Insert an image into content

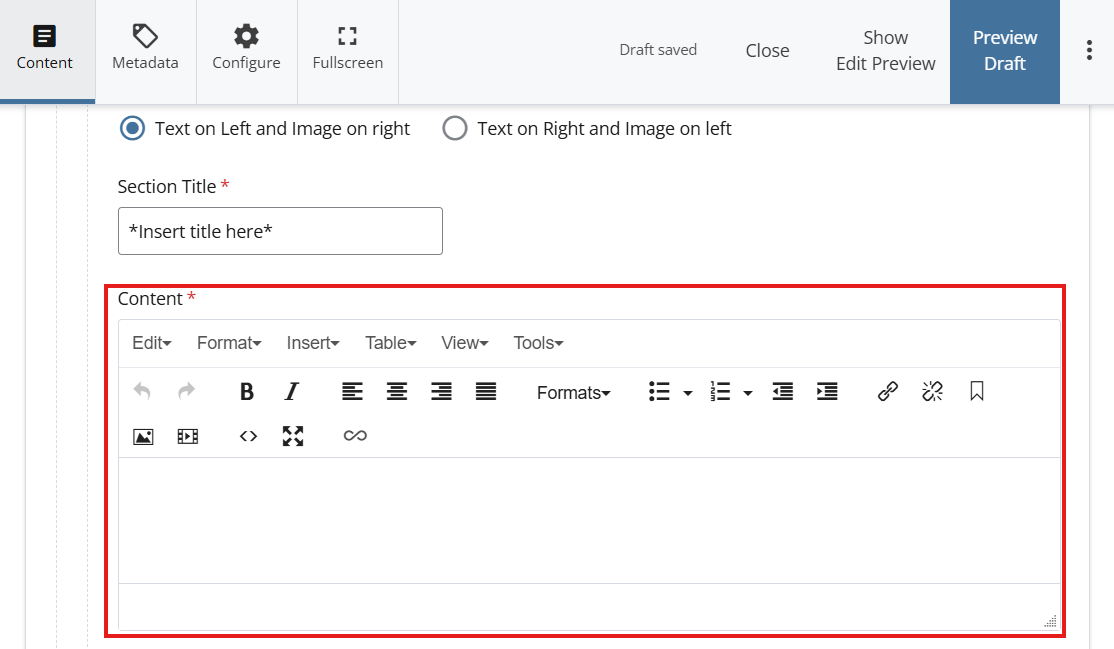pos(143,436)
